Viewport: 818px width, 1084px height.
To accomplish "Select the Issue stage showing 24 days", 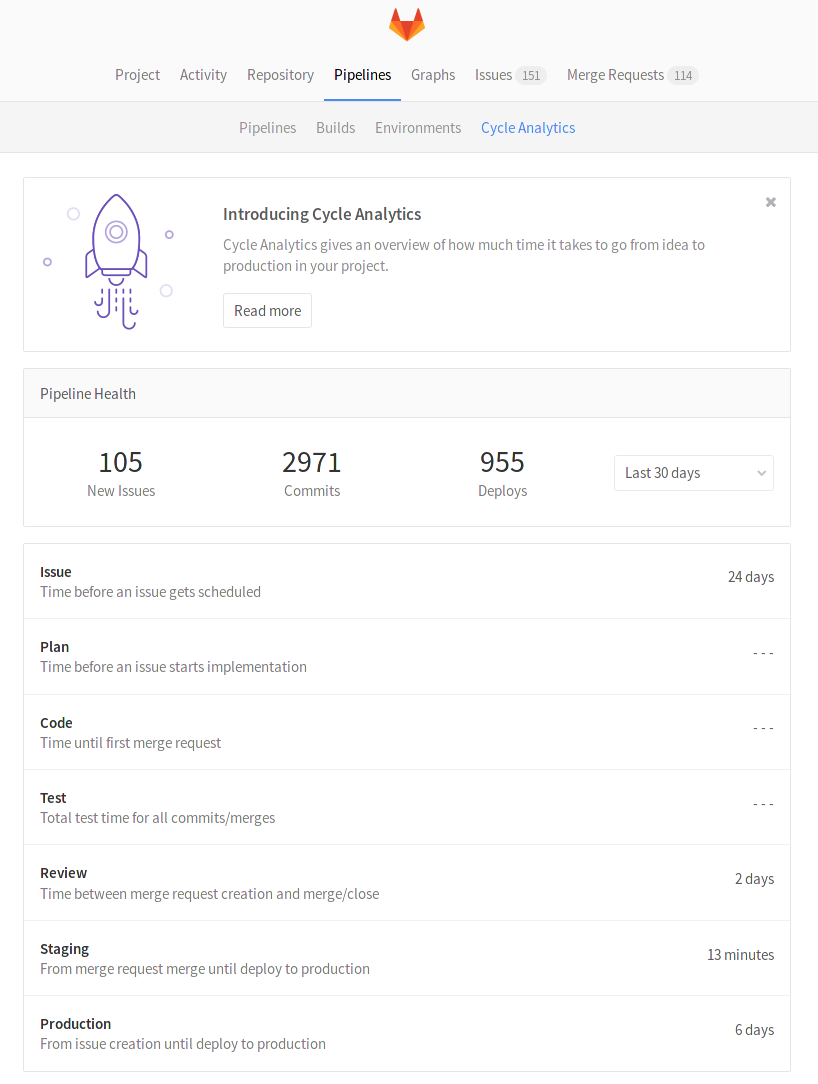I will (x=405, y=581).
